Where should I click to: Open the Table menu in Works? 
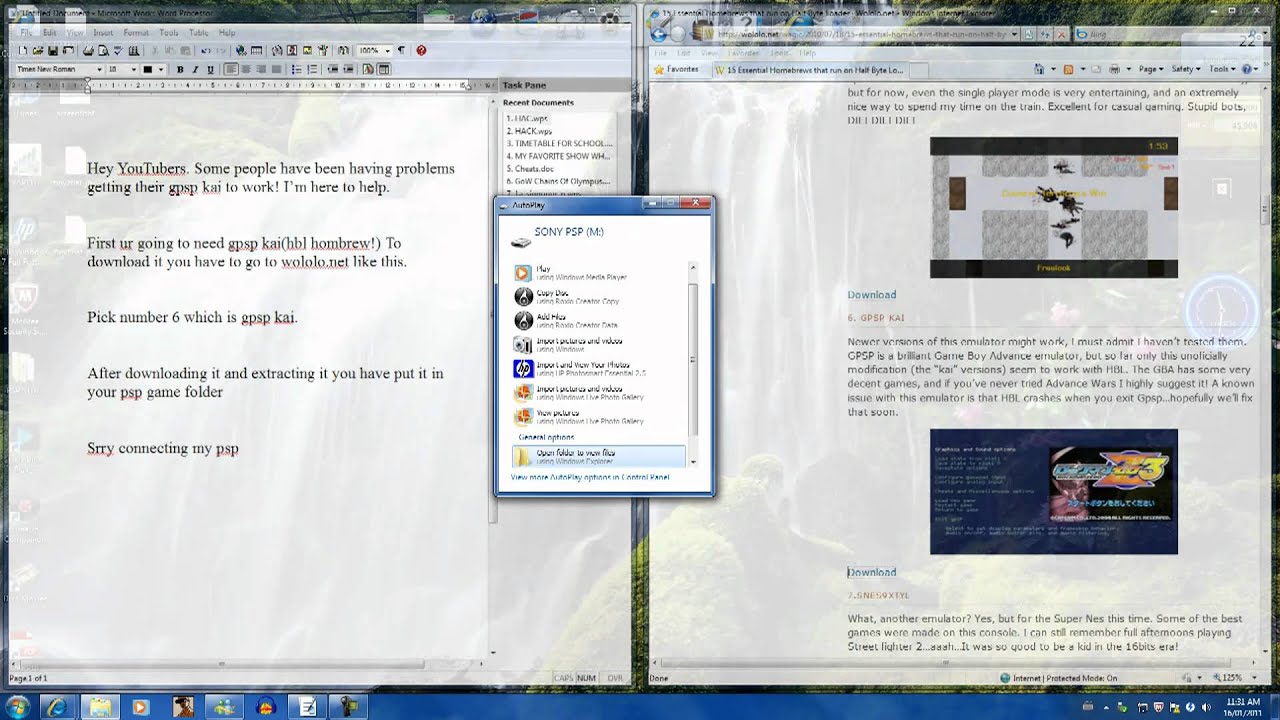pos(199,33)
